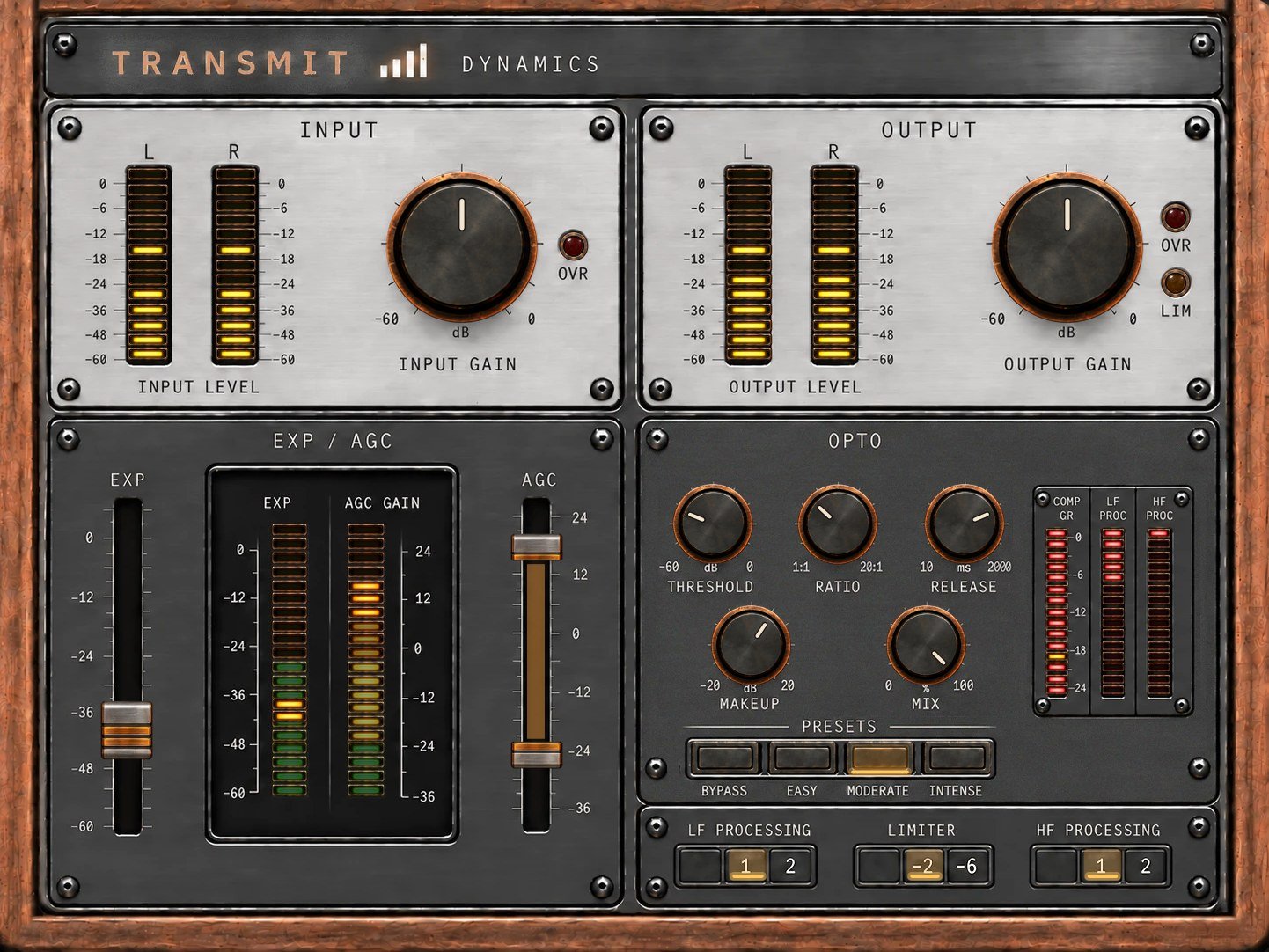Screen dimensions: 1269x952
Task: Click the Opto Release knob
Action: (x=965, y=523)
